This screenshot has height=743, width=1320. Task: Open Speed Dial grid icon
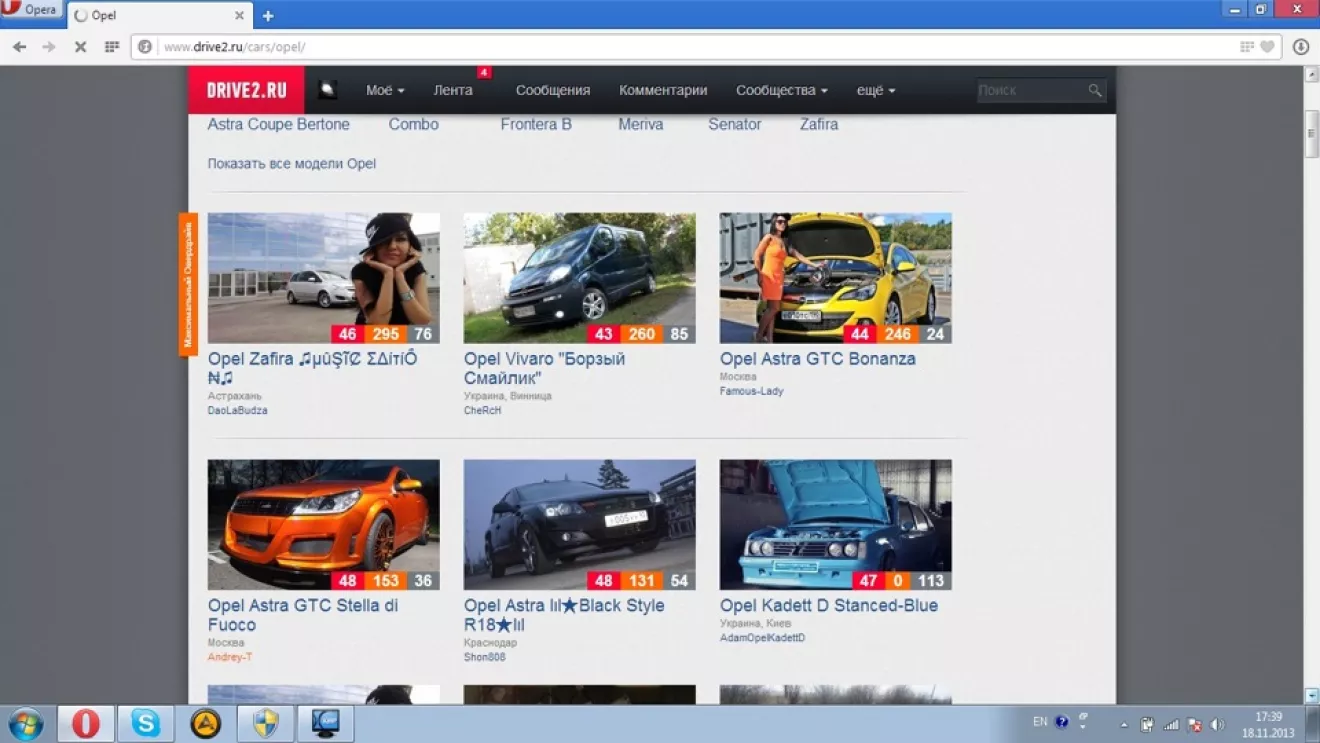[112, 47]
